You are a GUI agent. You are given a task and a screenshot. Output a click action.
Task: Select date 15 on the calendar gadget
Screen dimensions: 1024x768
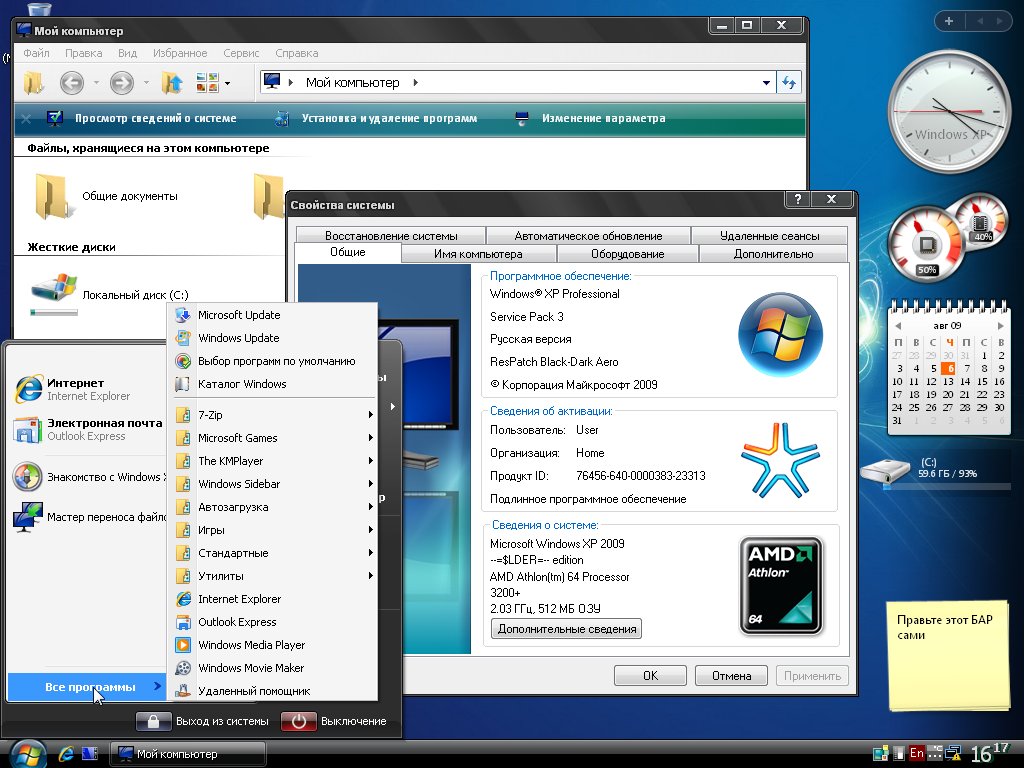coord(982,381)
